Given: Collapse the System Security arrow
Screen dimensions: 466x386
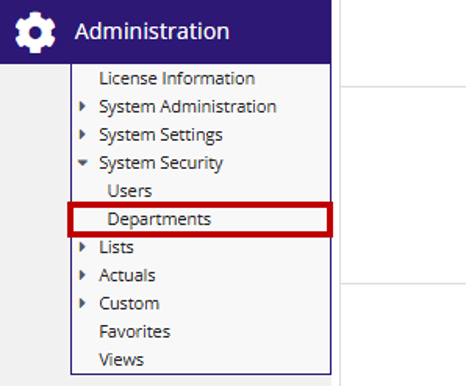Looking at the screenshot, I should [x=82, y=163].
